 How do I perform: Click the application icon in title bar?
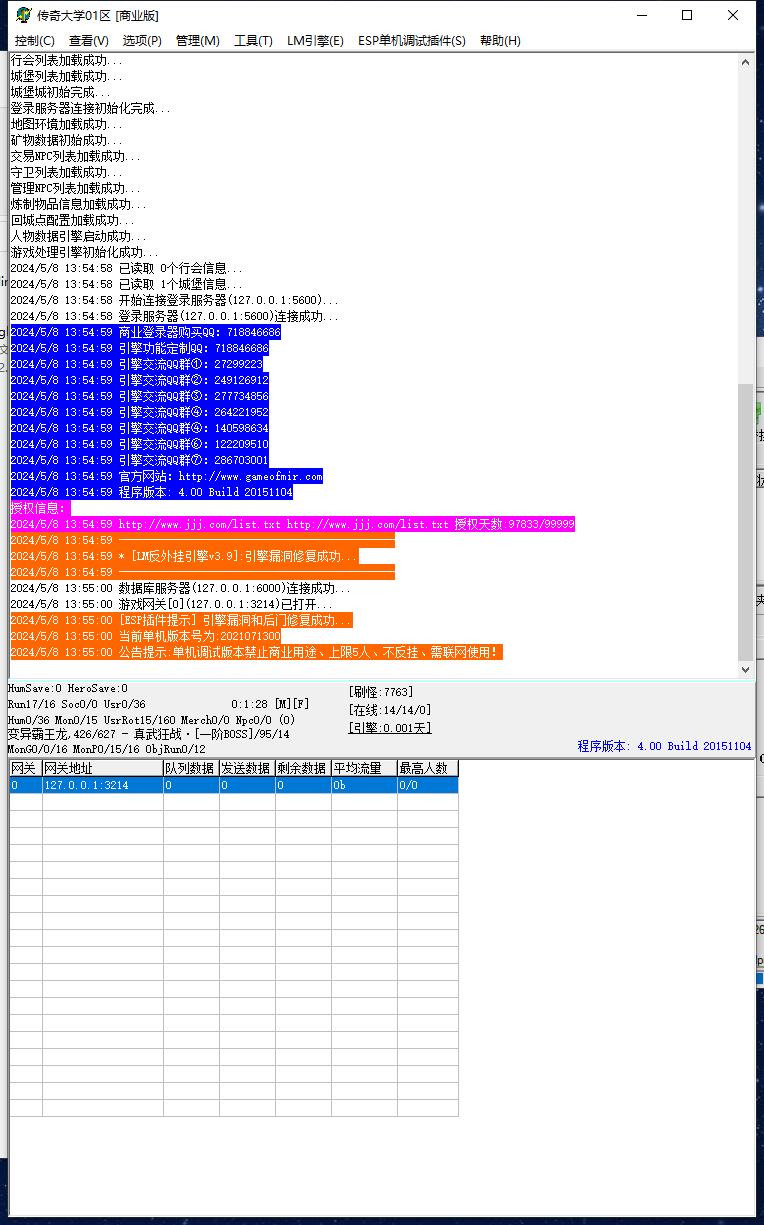point(22,15)
